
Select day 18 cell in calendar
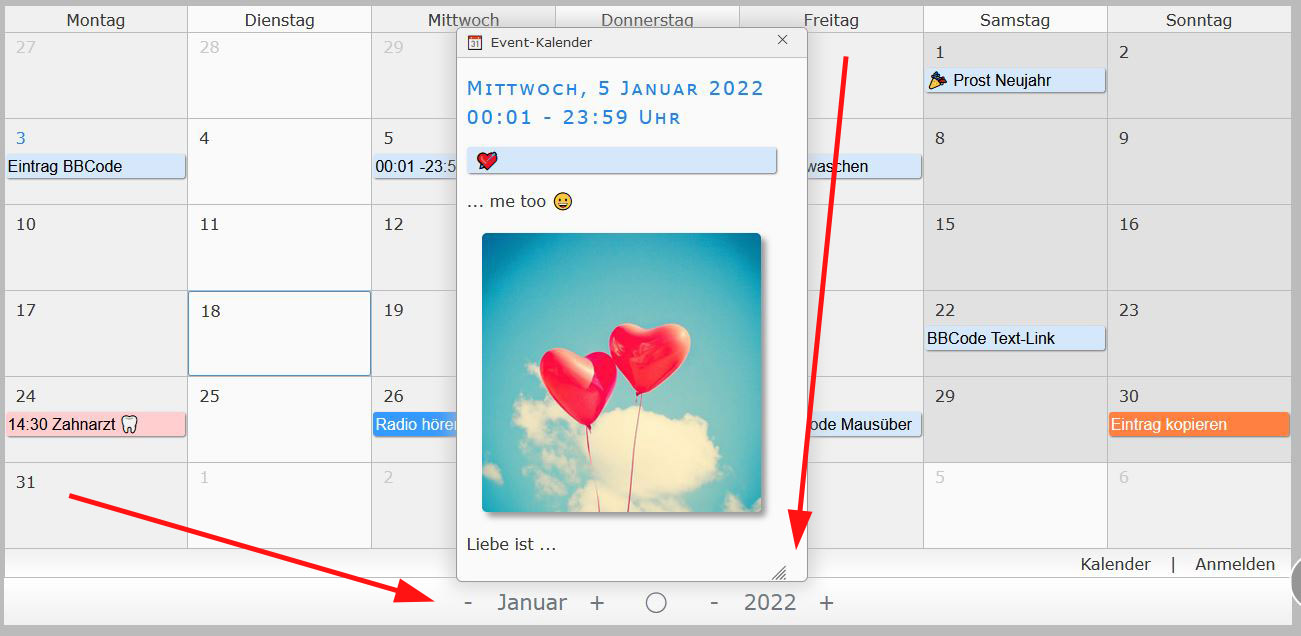pyautogui.click(x=279, y=333)
